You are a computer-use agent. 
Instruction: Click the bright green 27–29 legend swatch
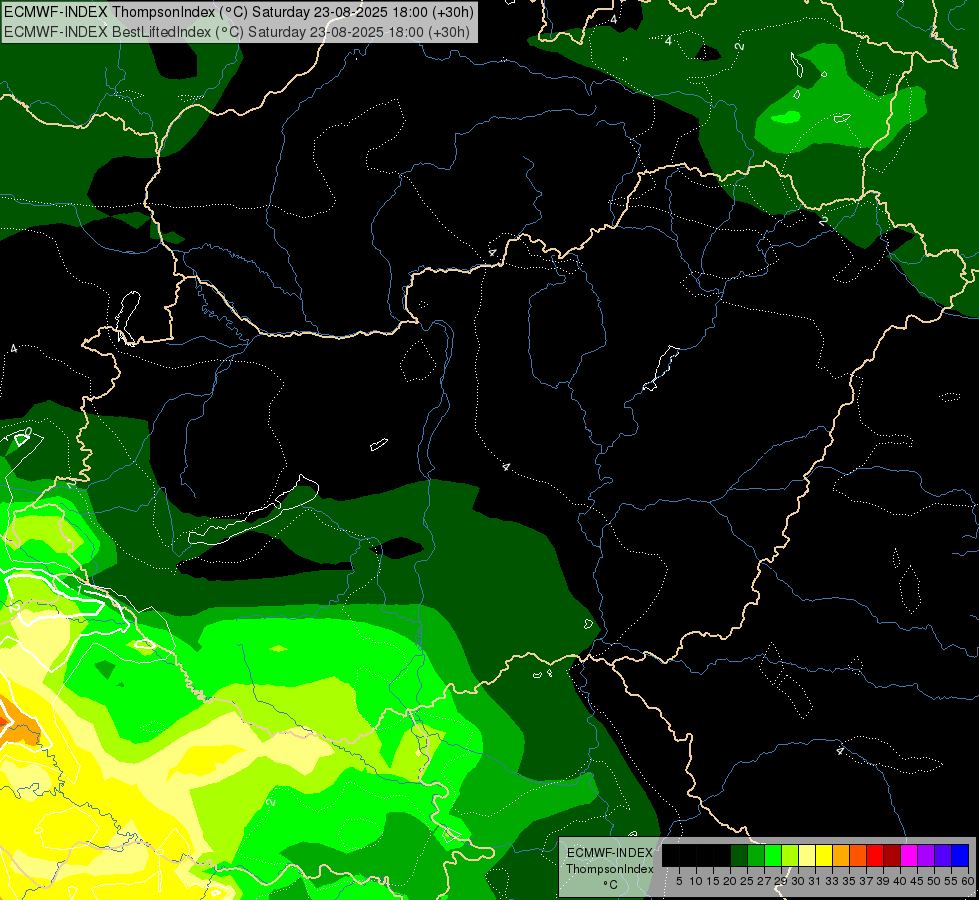point(773,856)
